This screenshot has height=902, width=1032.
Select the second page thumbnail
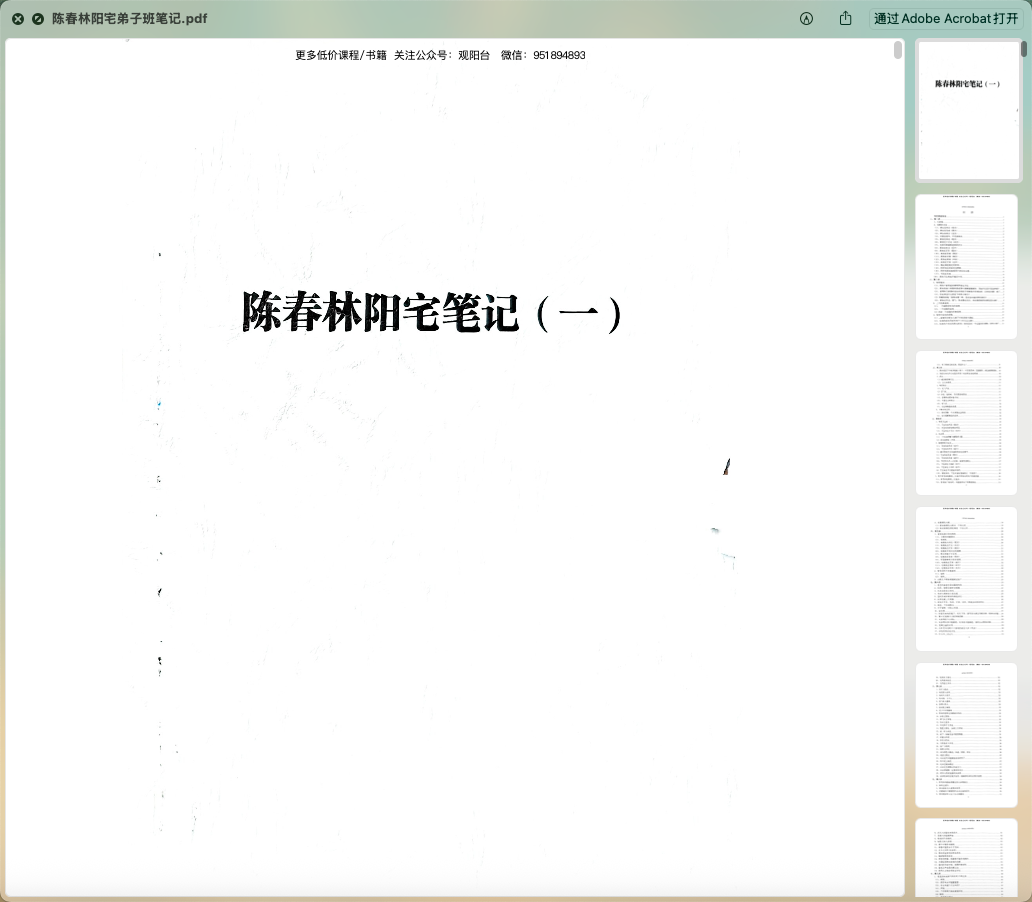click(x=966, y=266)
